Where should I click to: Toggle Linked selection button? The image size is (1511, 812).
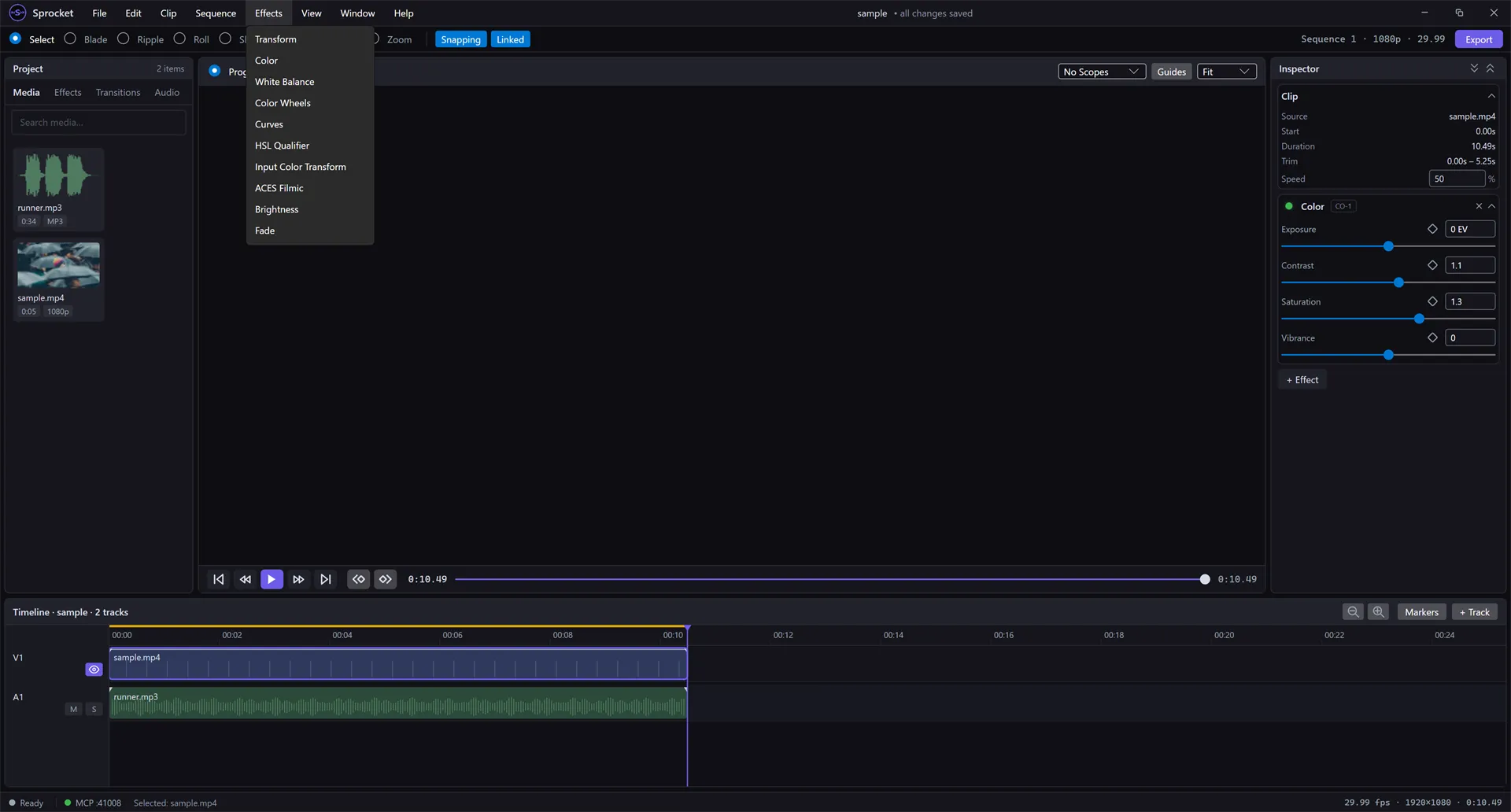(510, 39)
